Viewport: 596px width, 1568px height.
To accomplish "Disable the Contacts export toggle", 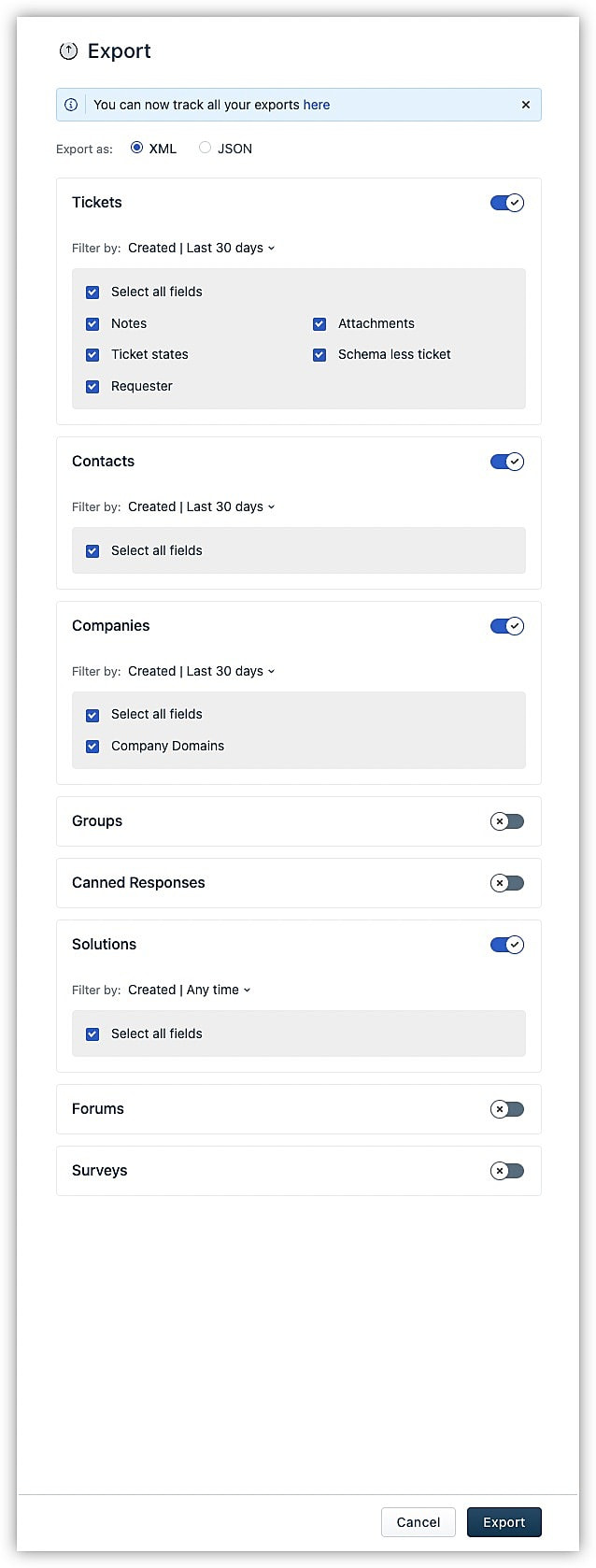I will 507,462.
